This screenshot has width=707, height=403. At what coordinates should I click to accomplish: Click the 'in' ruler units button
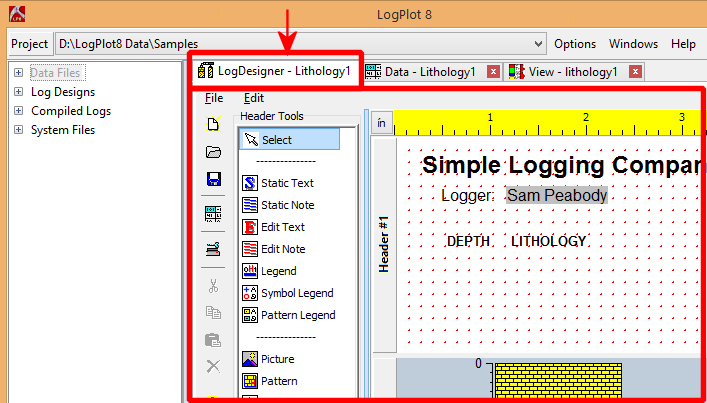pyautogui.click(x=382, y=123)
